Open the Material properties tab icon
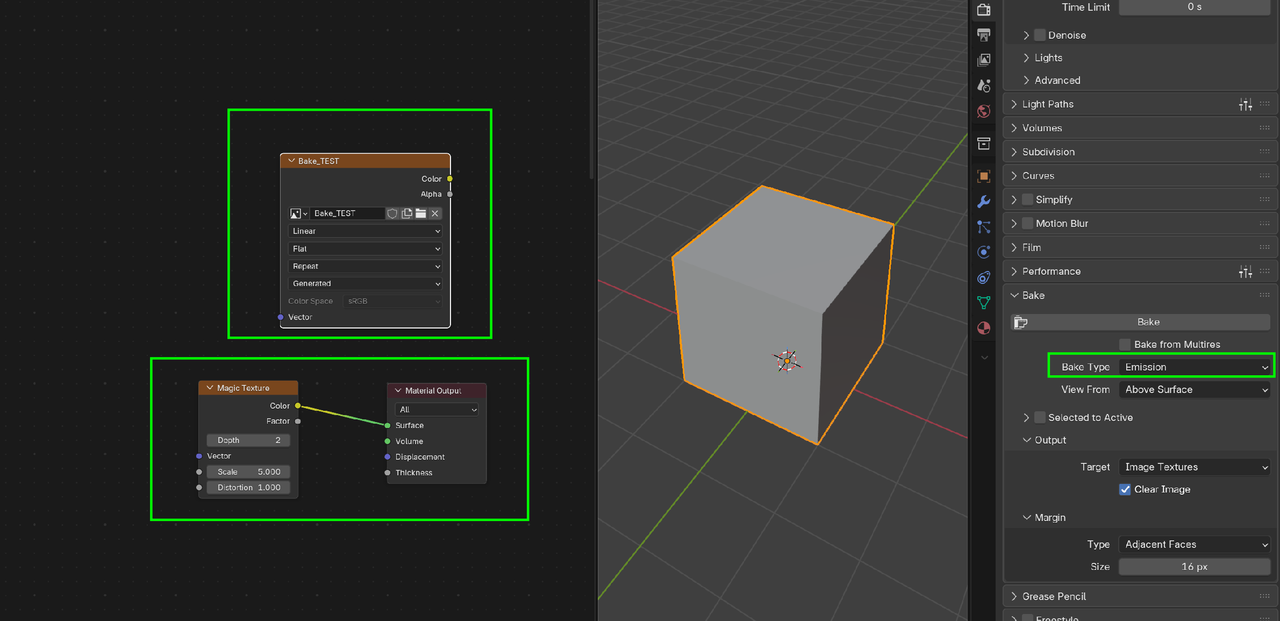This screenshot has width=1280, height=621. 984,328
